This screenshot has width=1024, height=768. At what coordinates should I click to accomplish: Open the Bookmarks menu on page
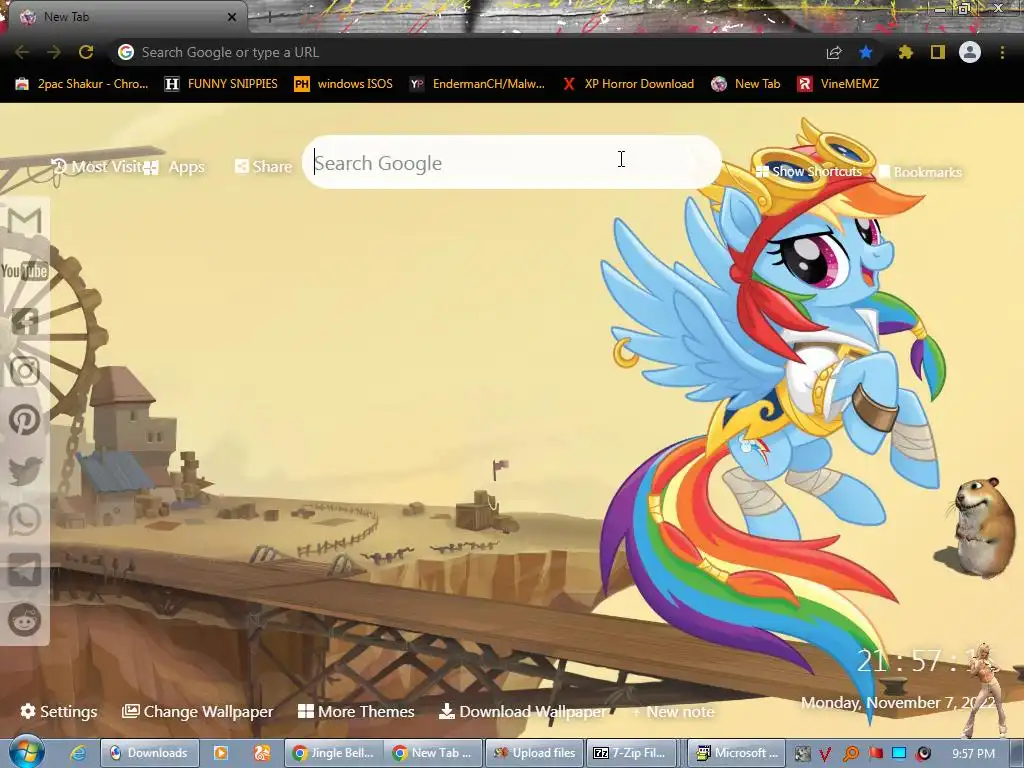click(921, 172)
